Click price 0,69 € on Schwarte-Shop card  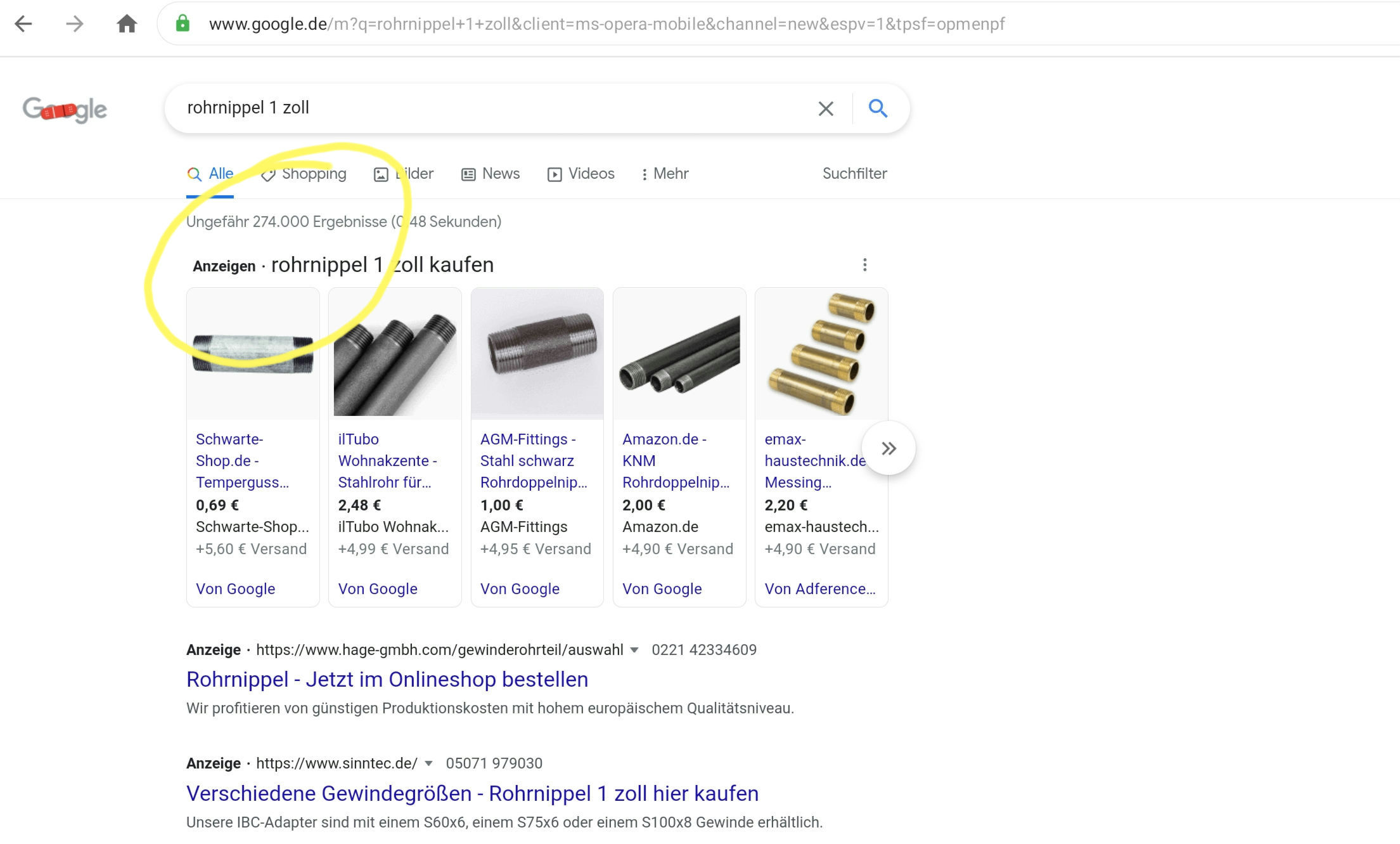pyautogui.click(x=217, y=505)
